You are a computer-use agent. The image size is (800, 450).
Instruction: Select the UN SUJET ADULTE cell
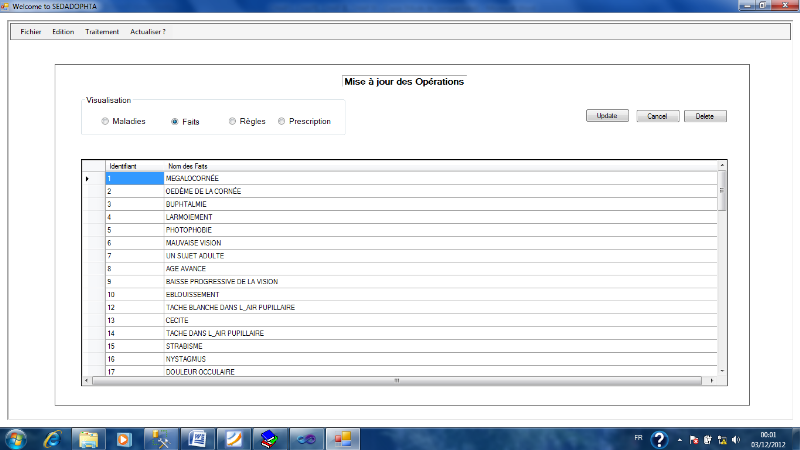point(441,256)
